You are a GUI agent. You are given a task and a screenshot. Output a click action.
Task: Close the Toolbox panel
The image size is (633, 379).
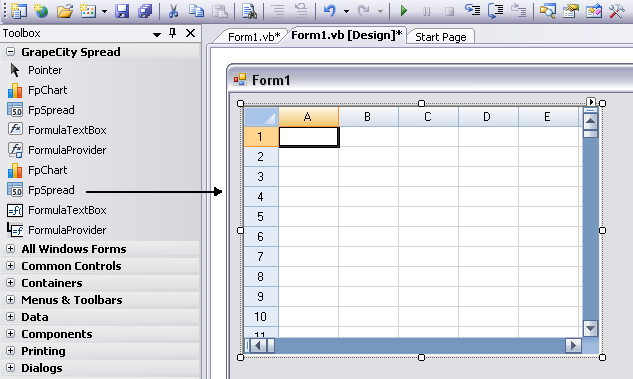coord(190,33)
